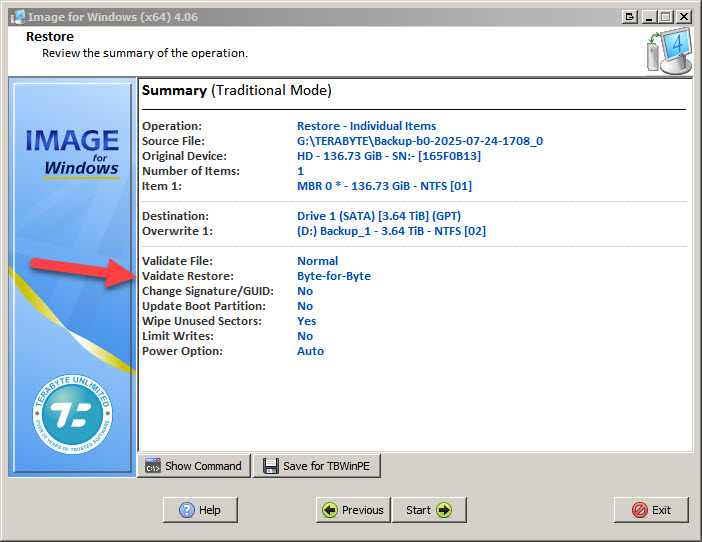
Task: Click the 'Restore' page heading
Action: pyautogui.click(x=50, y=37)
